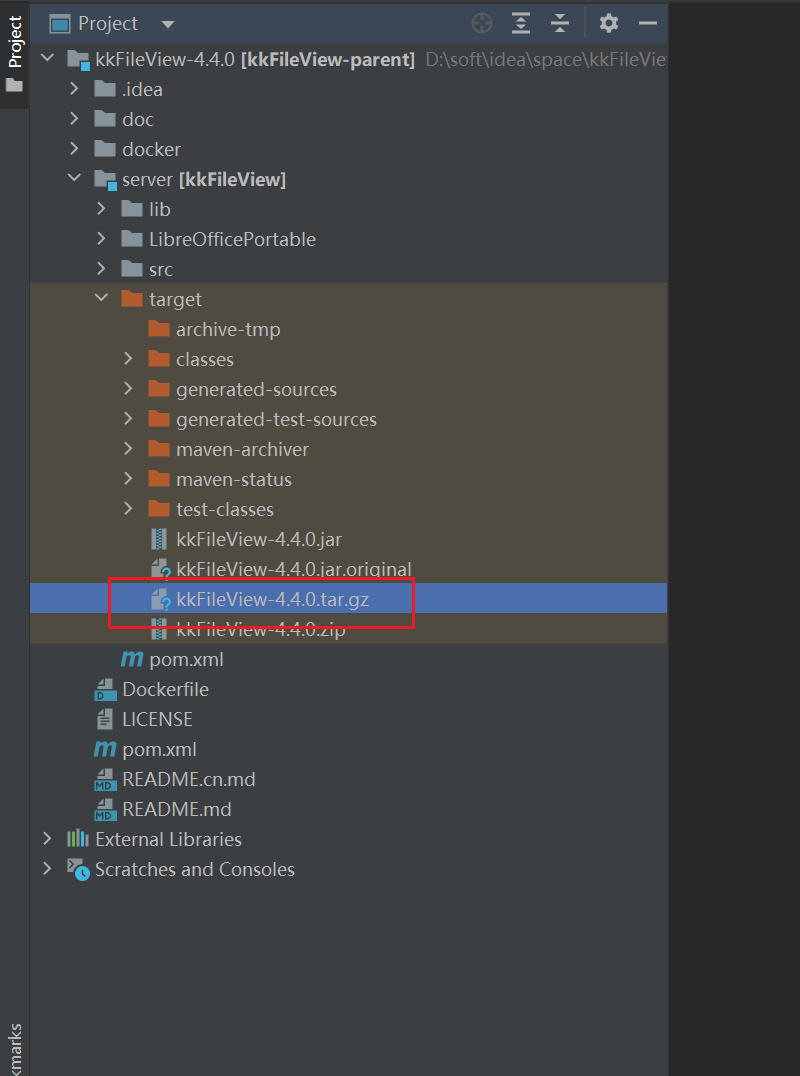This screenshot has height=1076, width=800.
Task: Click the kkFileView-4.4.0 project module icon
Action: coord(79,60)
